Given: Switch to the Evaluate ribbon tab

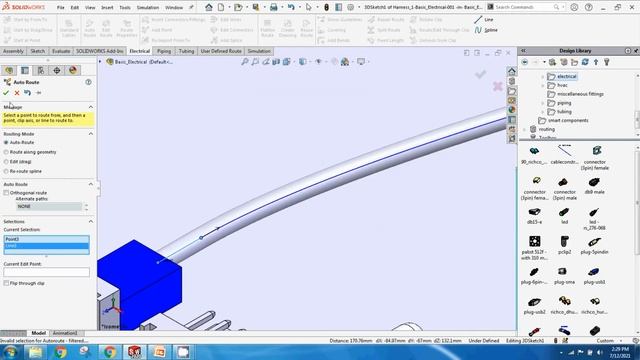Looking at the screenshot, I should click(x=61, y=51).
